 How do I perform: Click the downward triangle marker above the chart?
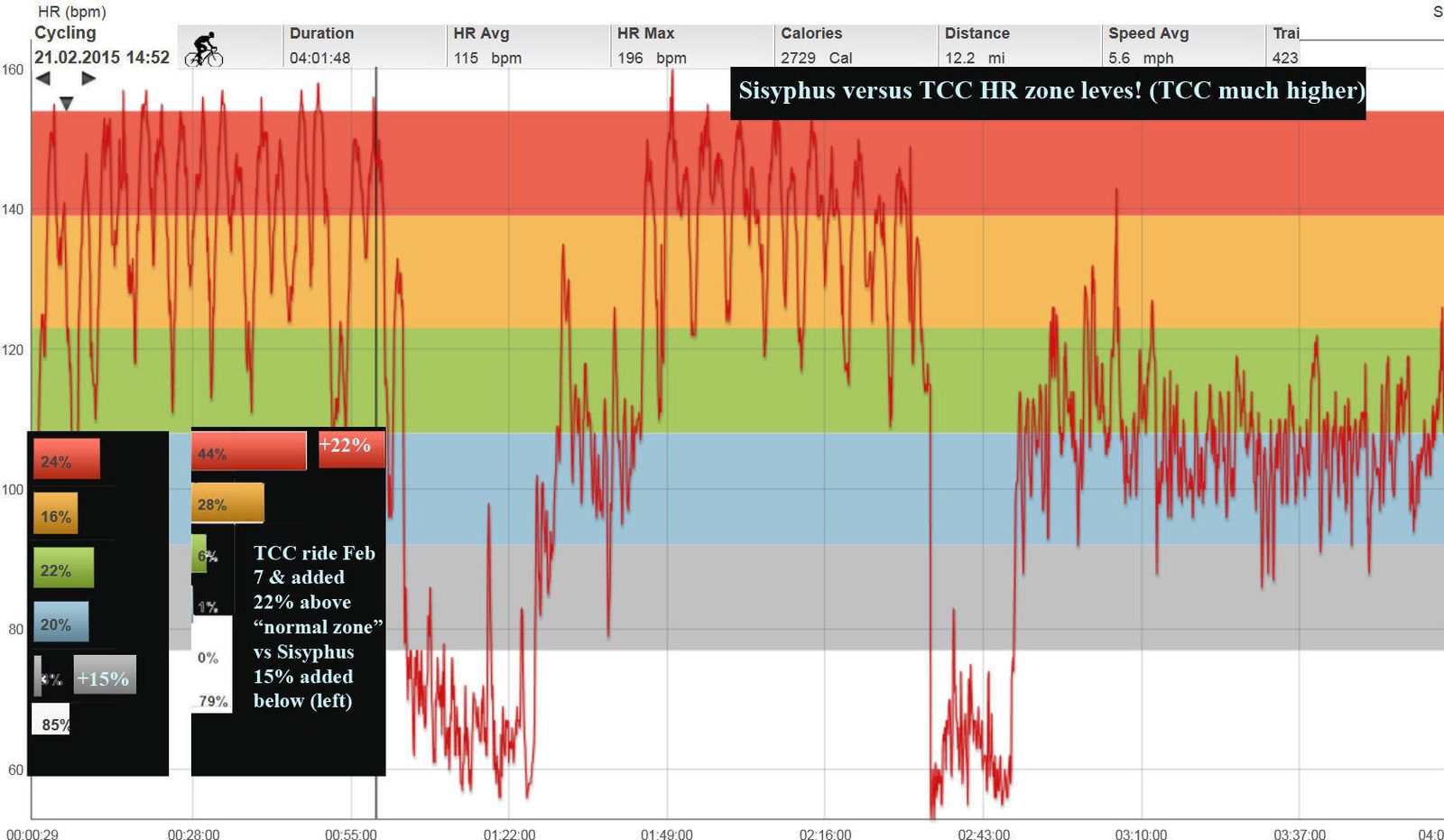[66, 104]
